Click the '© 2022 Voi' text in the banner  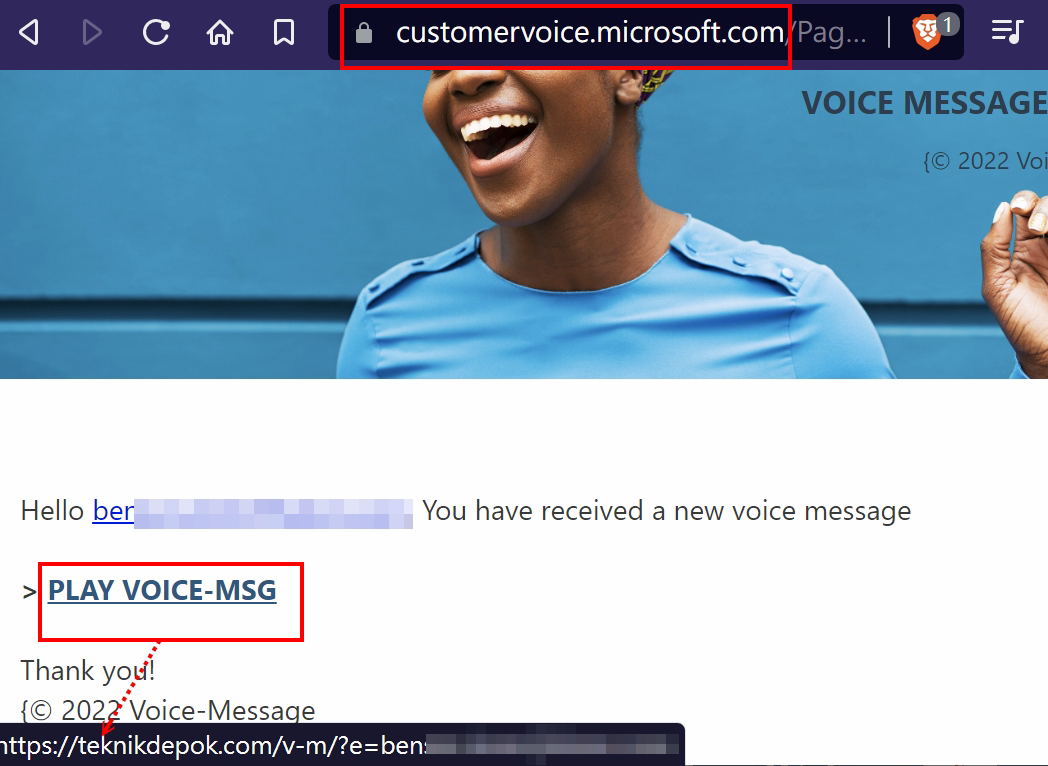coord(985,161)
